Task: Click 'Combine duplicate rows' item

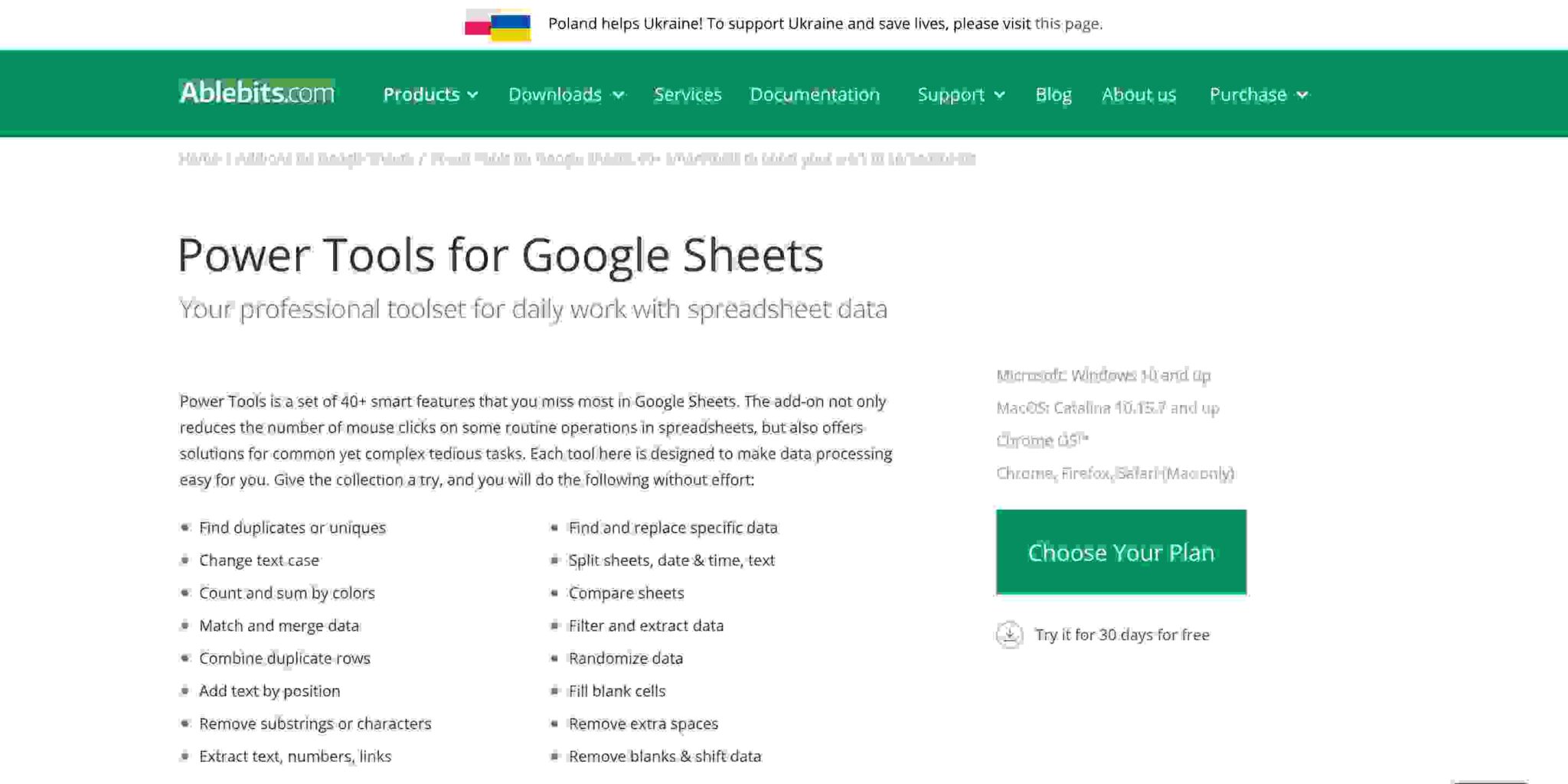Action: tap(285, 658)
